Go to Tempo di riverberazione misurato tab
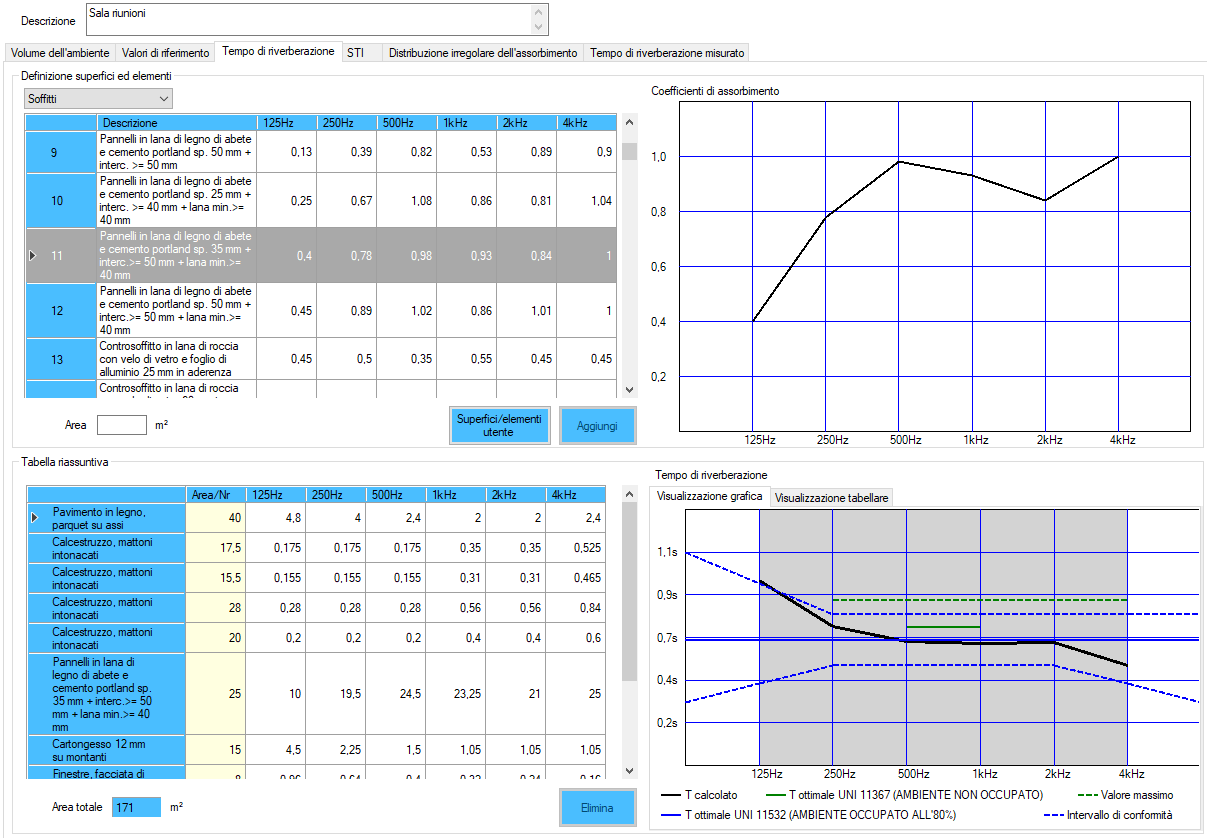 click(x=667, y=53)
